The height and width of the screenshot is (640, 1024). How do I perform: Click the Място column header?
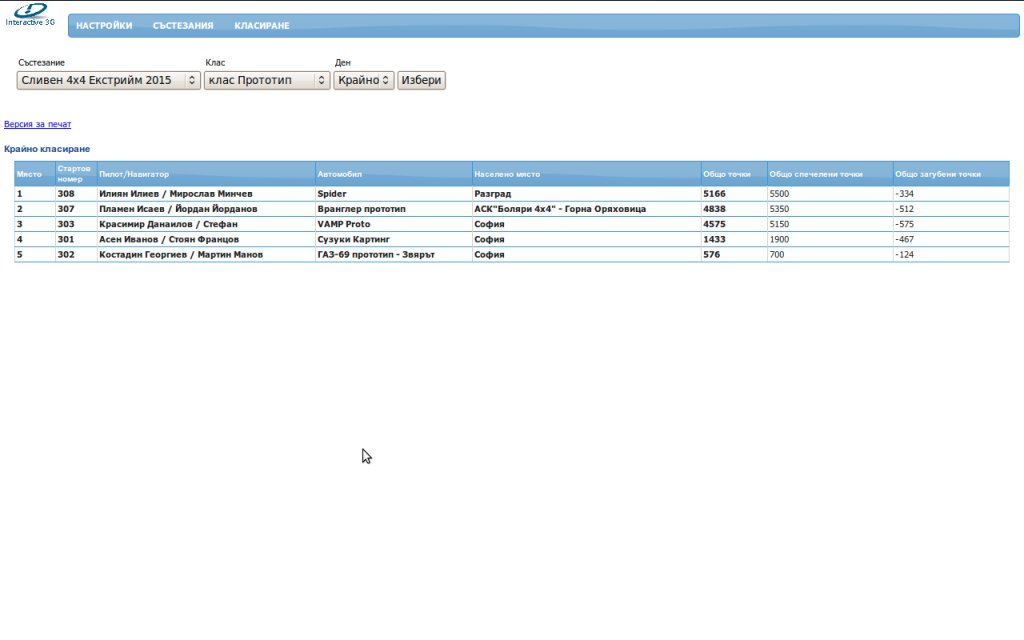(30, 174)
